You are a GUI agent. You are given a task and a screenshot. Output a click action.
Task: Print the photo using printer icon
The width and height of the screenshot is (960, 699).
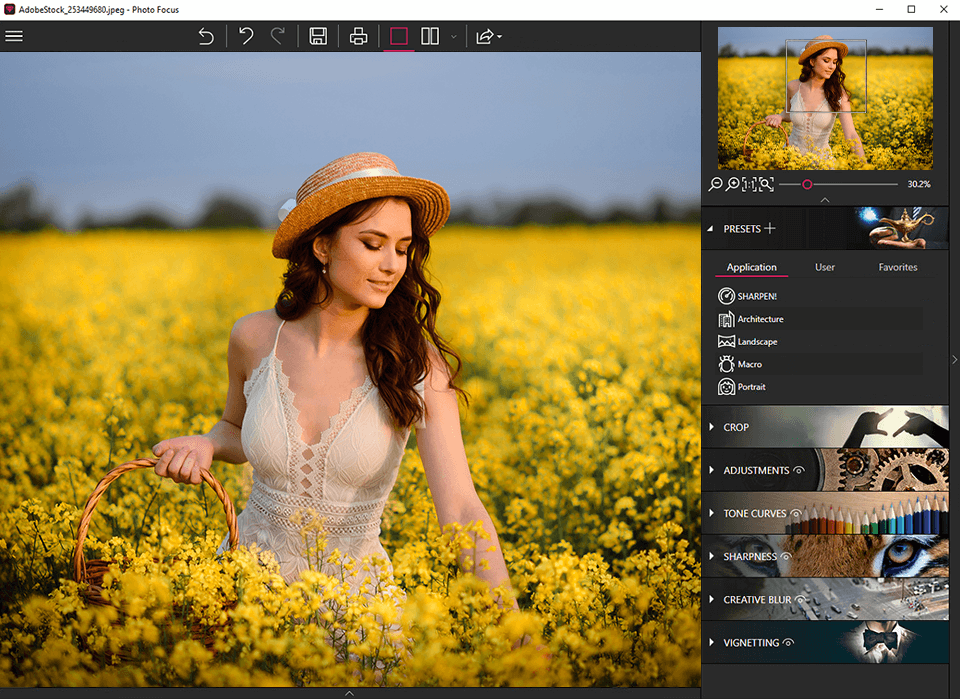click(358, 37)
